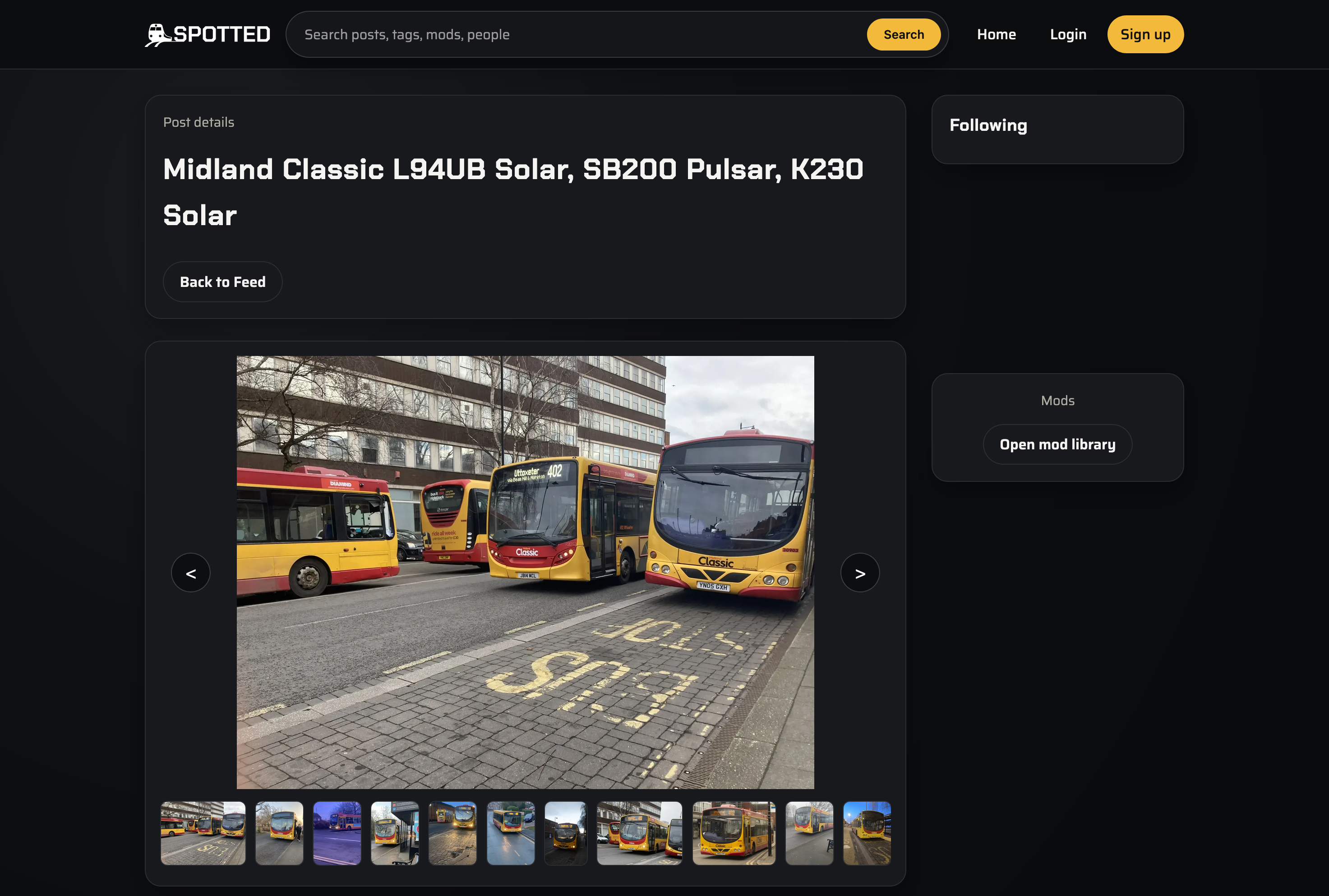The image size is (1329, 896).
Task: Click the Spotted train logo icon
Action: (158, 35)
